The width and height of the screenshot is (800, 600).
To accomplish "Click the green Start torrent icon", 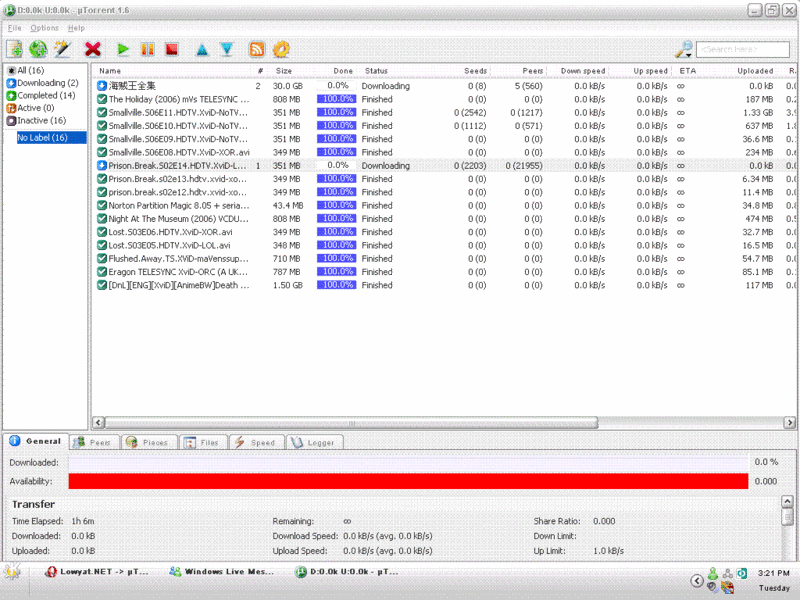I will click(x=122, y=49).
